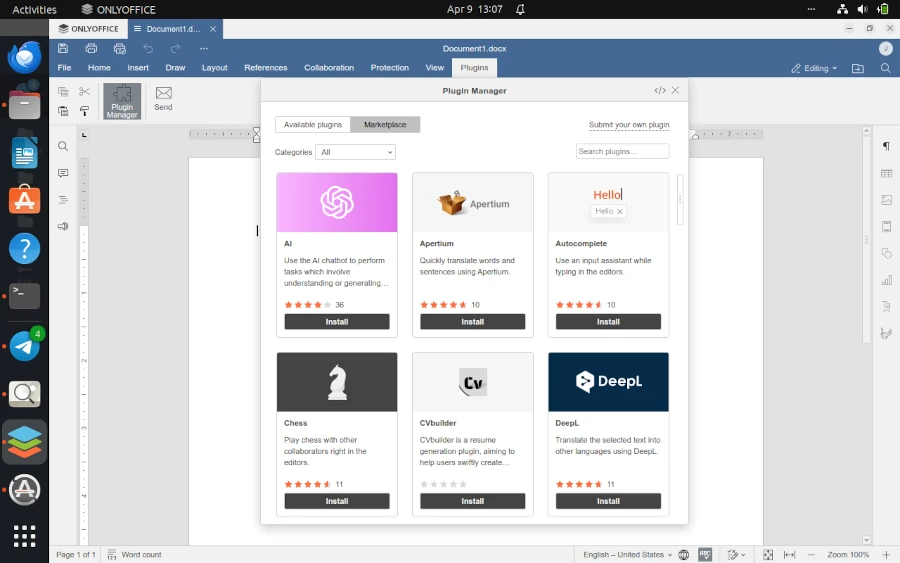The image size is (900, 563).
Task: Toggle fit to page in status bar
Action: (x=768, y=554)
